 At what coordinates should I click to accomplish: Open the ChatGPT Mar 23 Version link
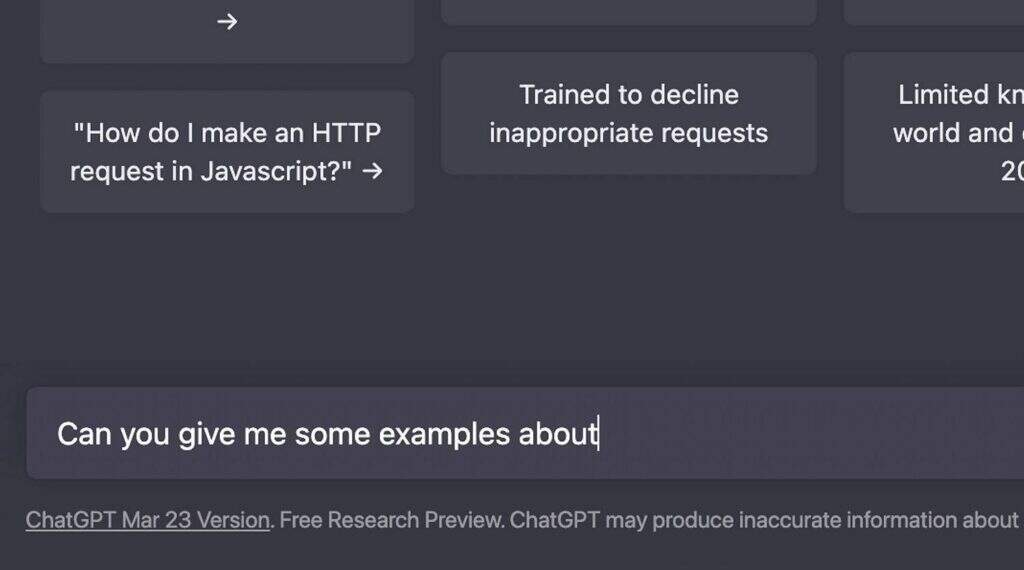pos(147,520)
